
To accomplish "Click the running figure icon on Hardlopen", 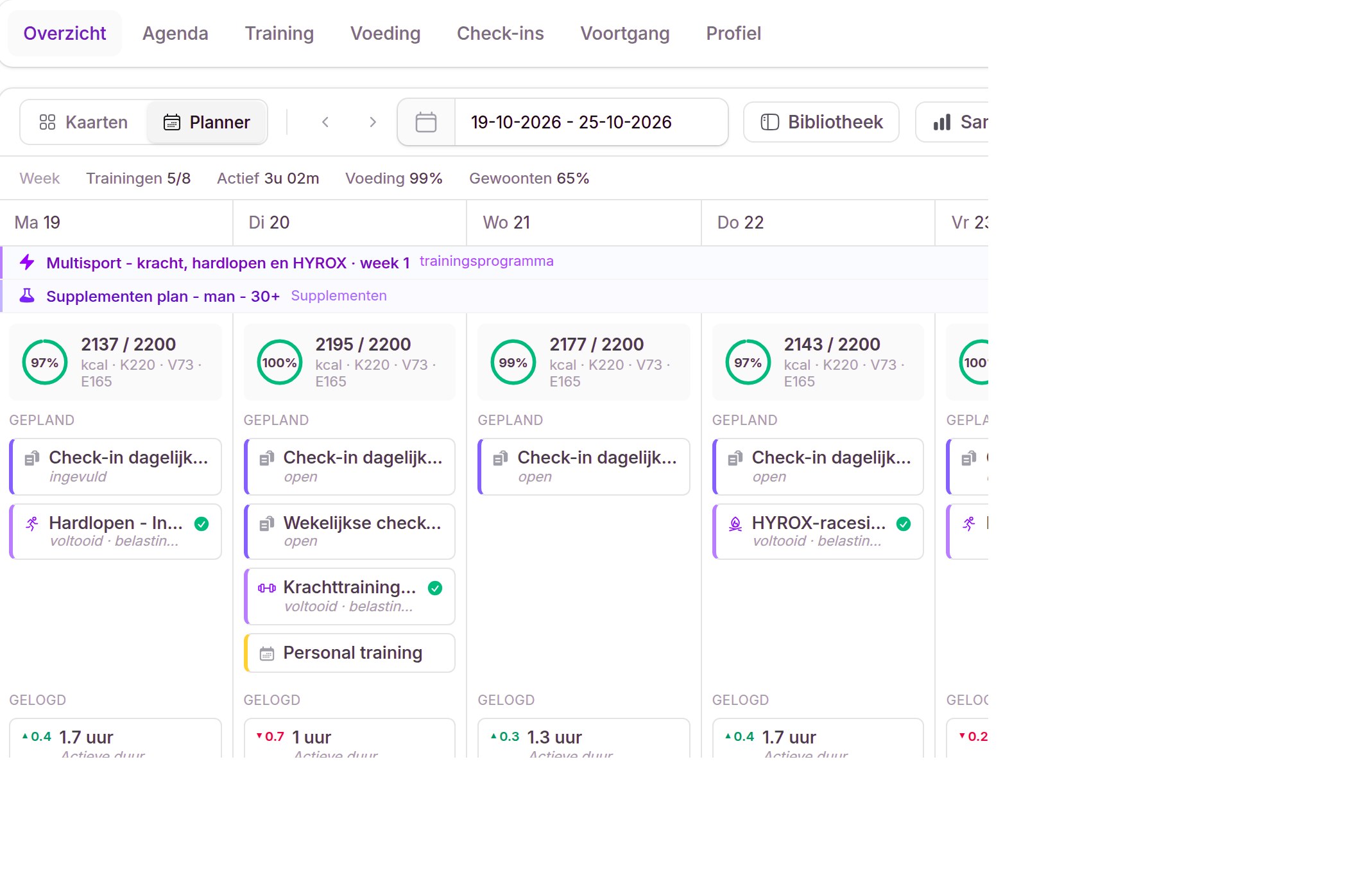I will pyautogui.click(x=32, y=524).
